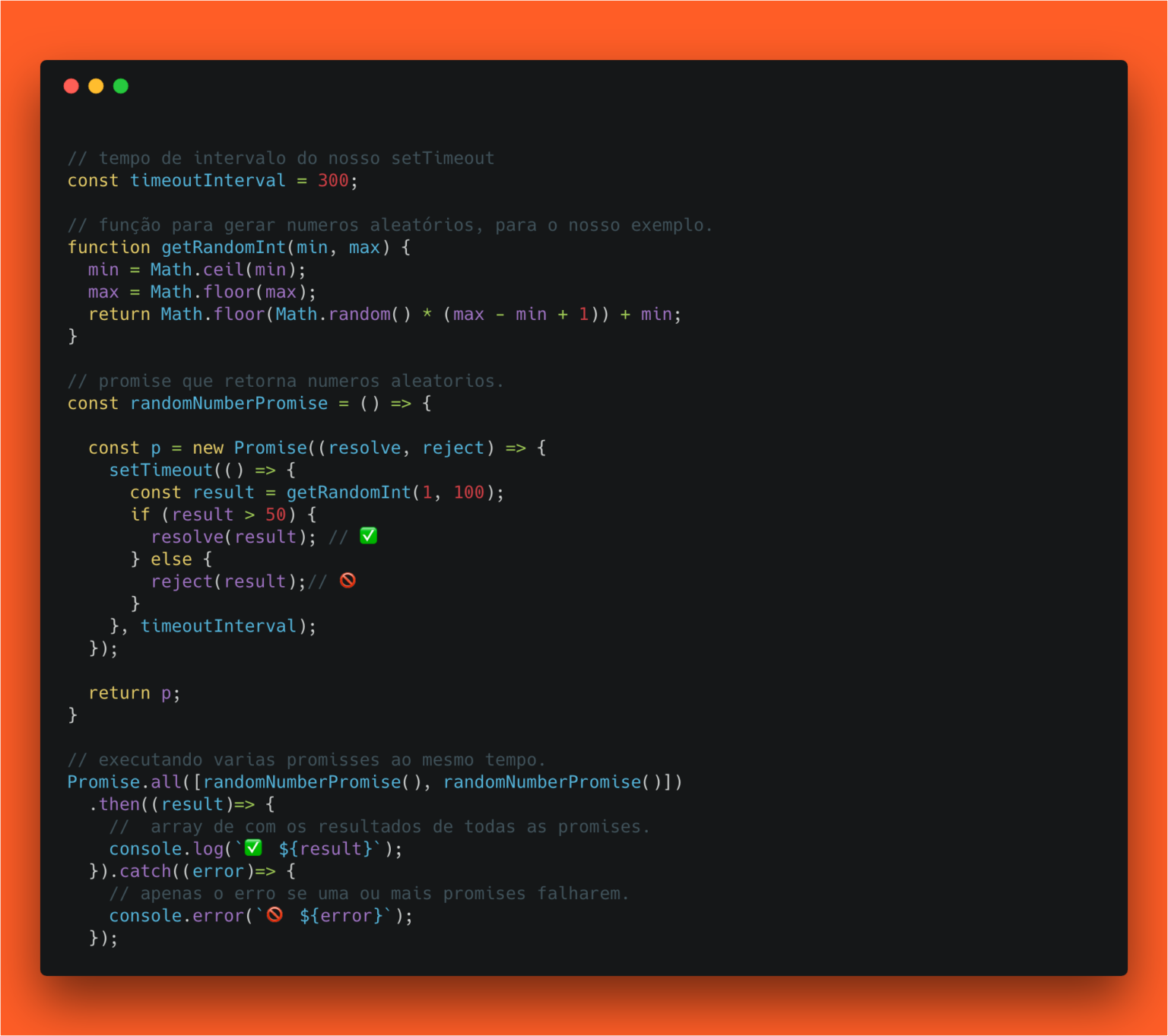Click the else block keyword

click(171, 559)
